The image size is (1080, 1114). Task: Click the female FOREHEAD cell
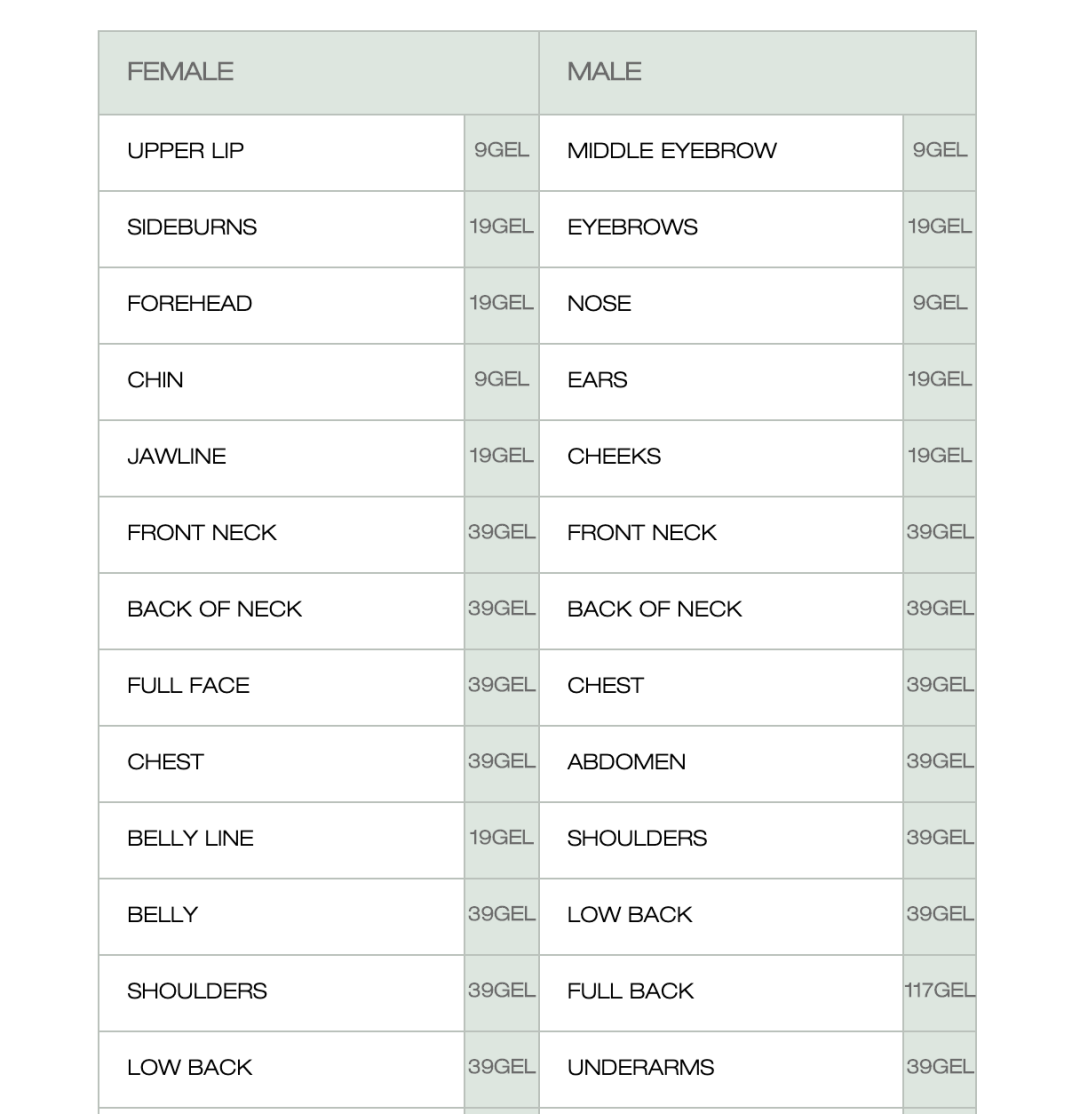(281, 305)
